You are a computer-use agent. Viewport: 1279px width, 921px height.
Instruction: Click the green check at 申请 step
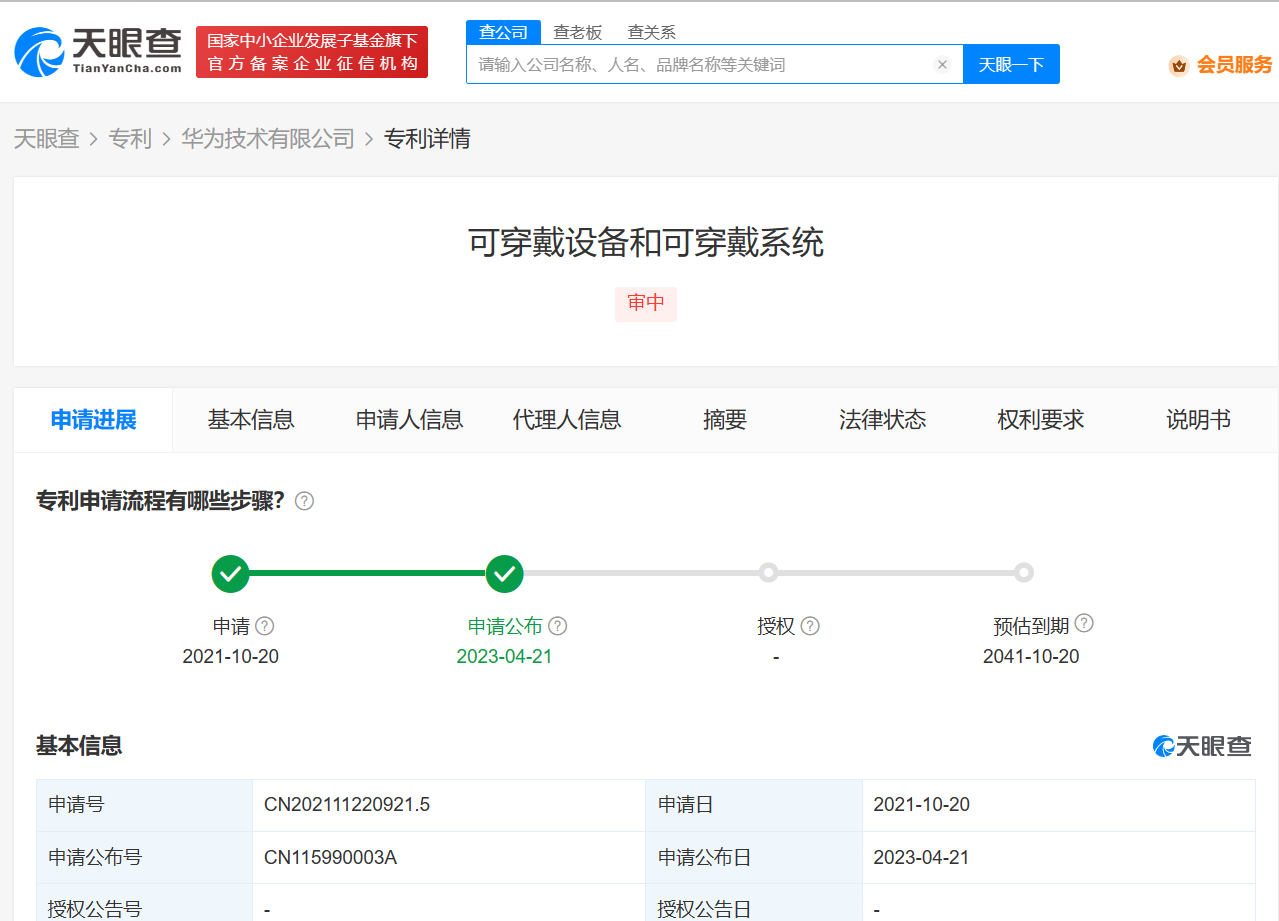pyautogui.click(x=230, y=573)
